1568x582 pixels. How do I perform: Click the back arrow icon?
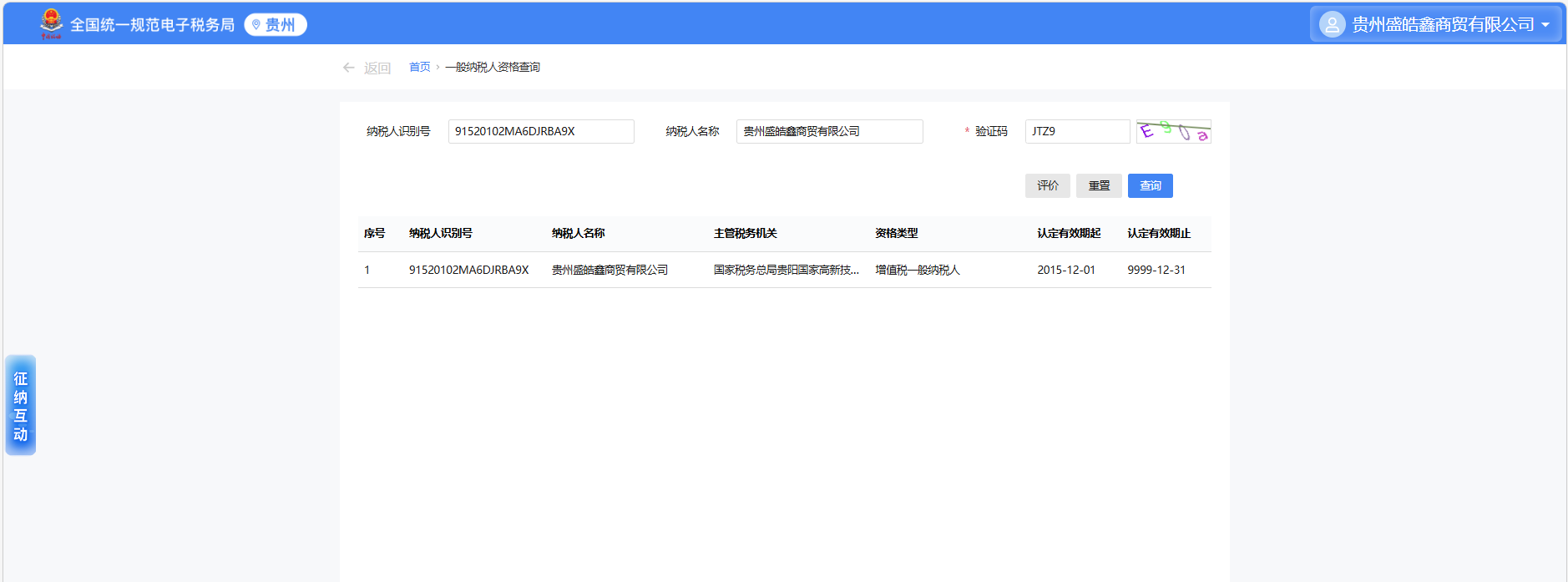[349, 68]
